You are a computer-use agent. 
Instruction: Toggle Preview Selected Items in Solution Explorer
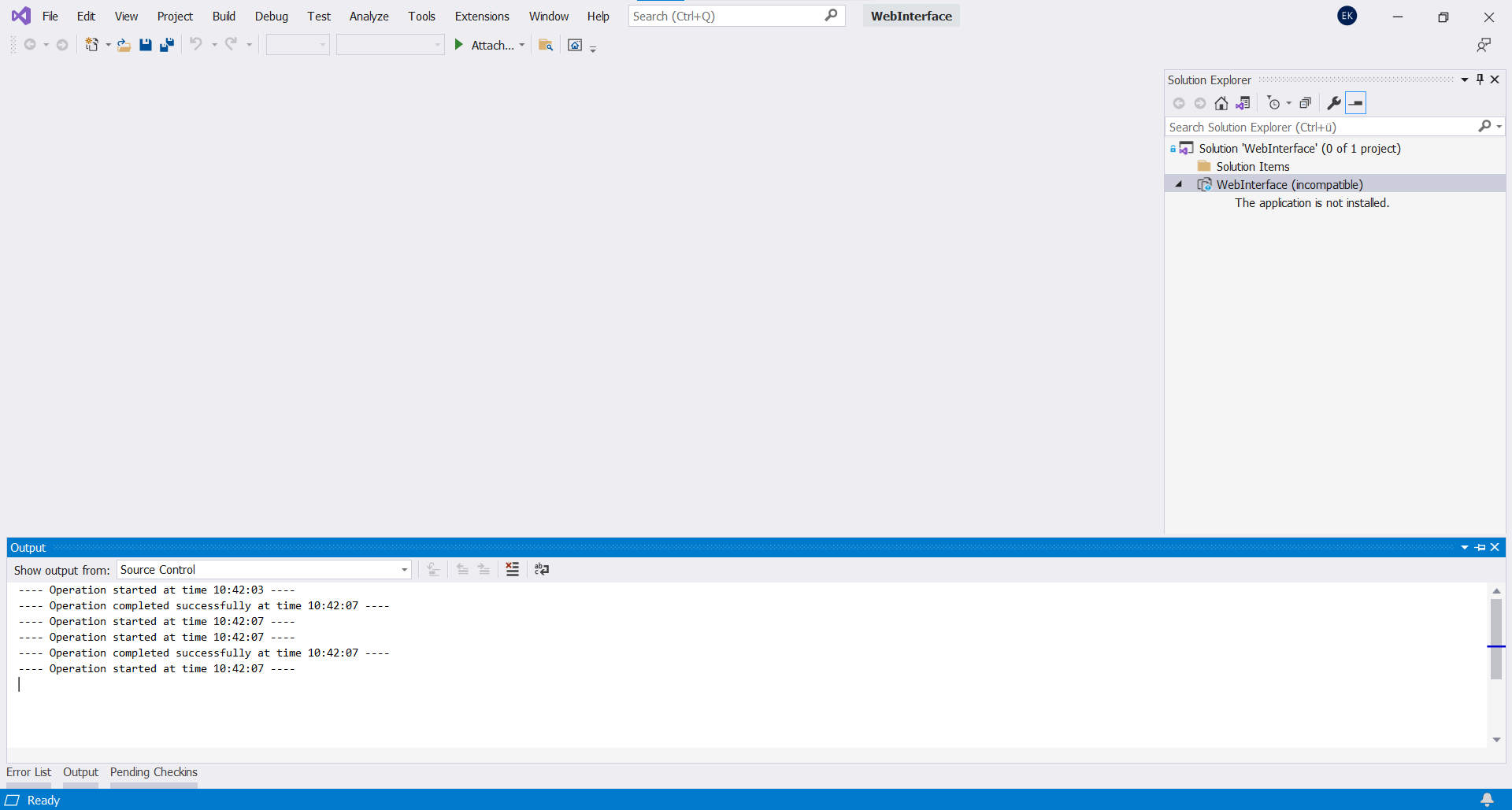1355,103
